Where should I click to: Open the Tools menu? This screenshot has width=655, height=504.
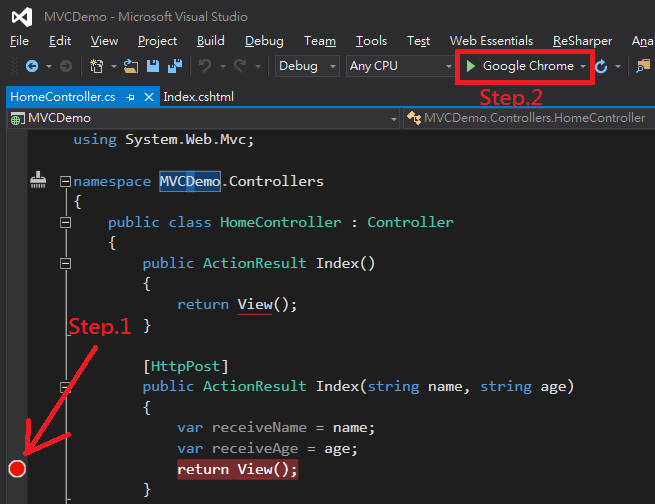[371, 41]
